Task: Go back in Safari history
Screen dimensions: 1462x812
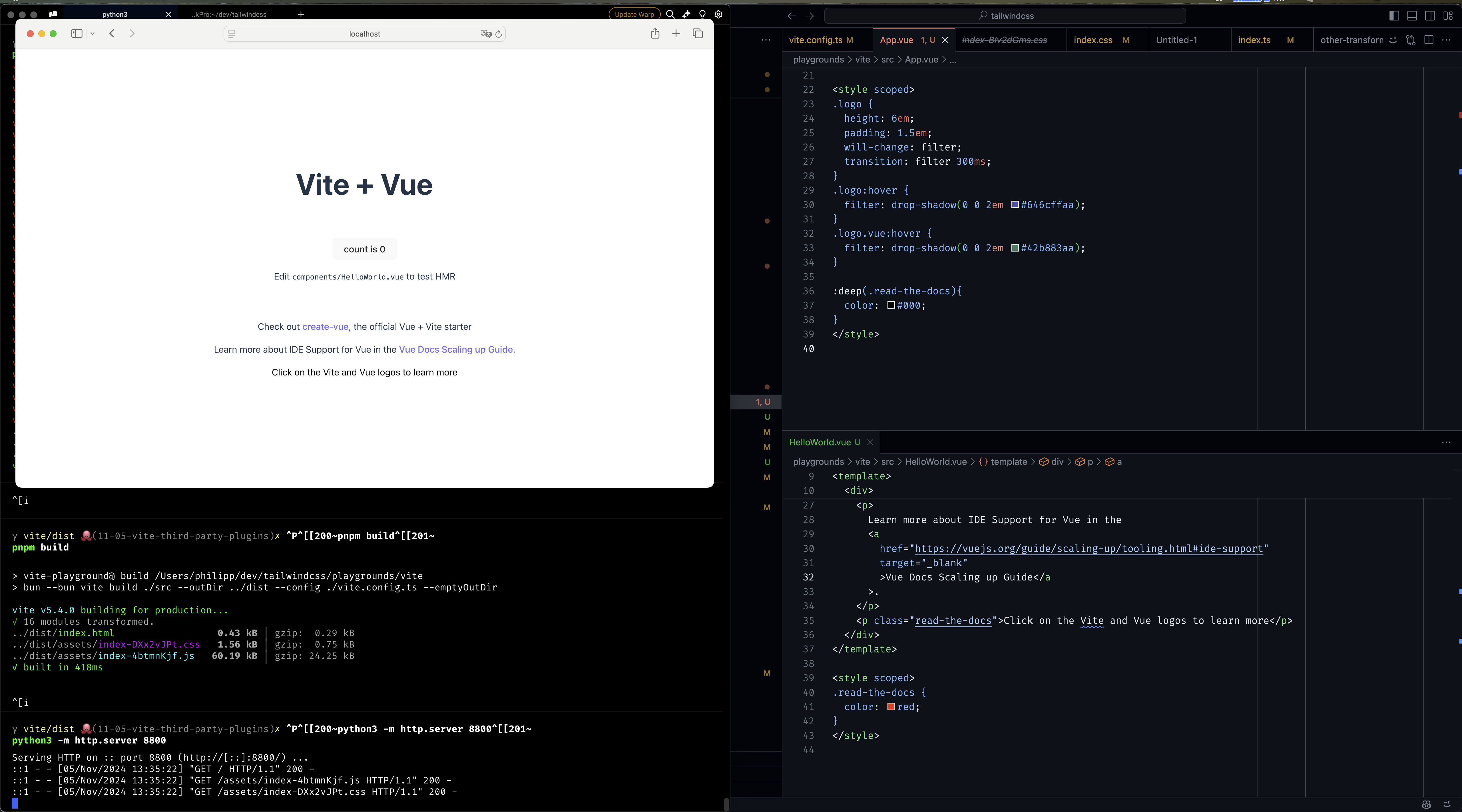Action: (112, 33)
